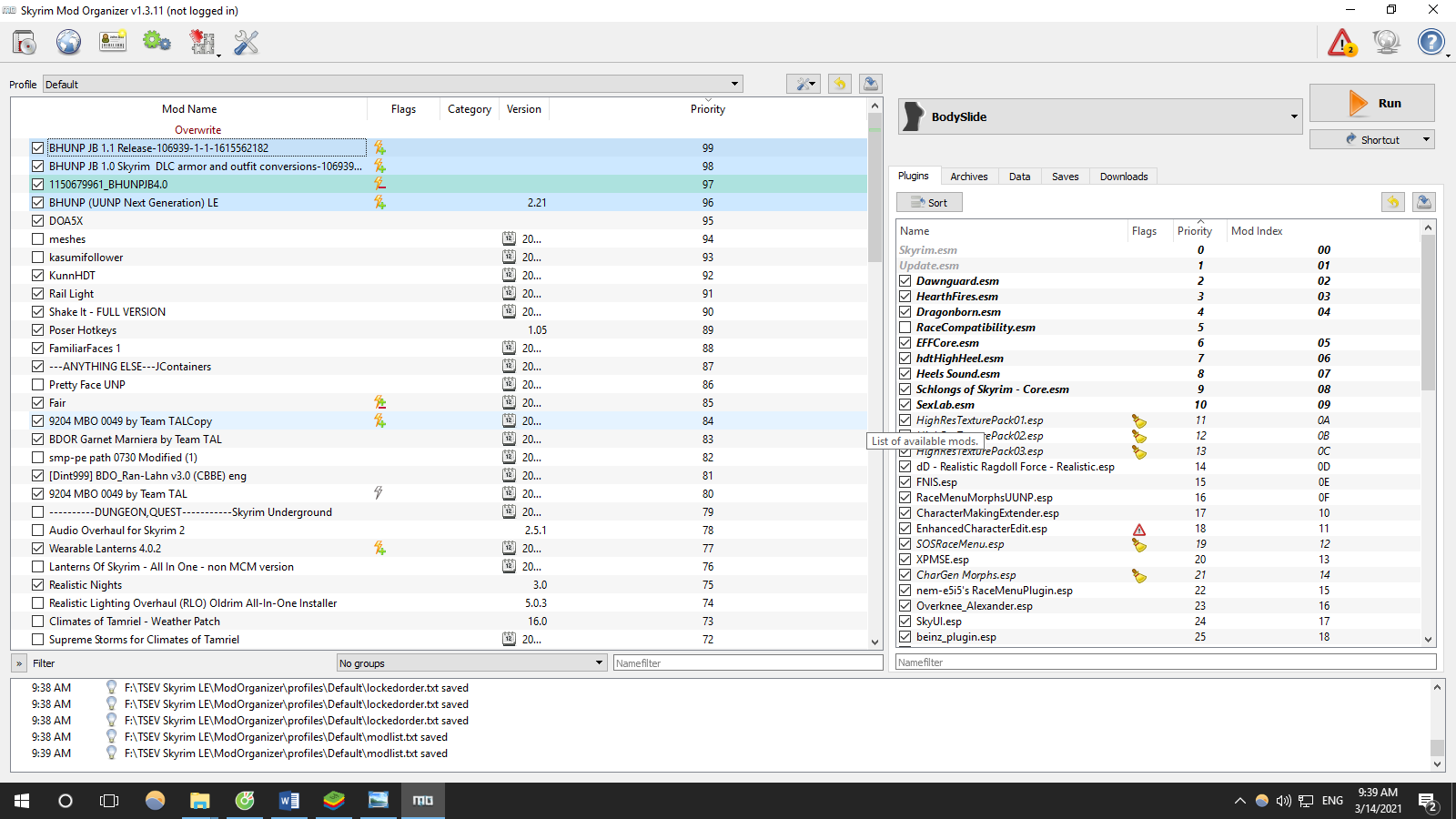Click the mod list Namefilter input field

tap(748, 662)
